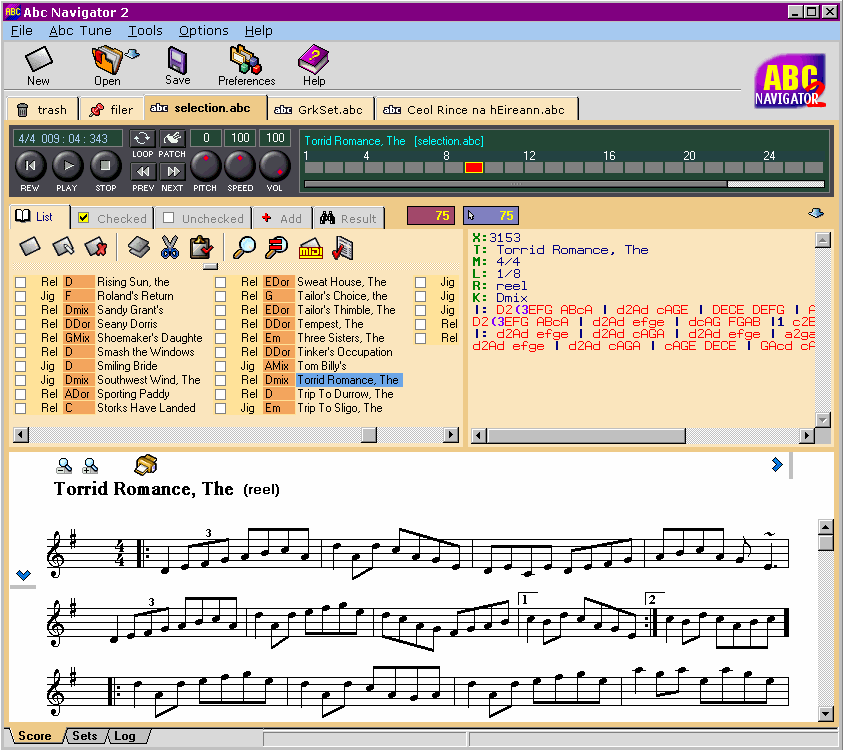The image size is (843, 750).
Task: Tick the checkbox for Sweat House, The
Action: (x=221, y=283)
